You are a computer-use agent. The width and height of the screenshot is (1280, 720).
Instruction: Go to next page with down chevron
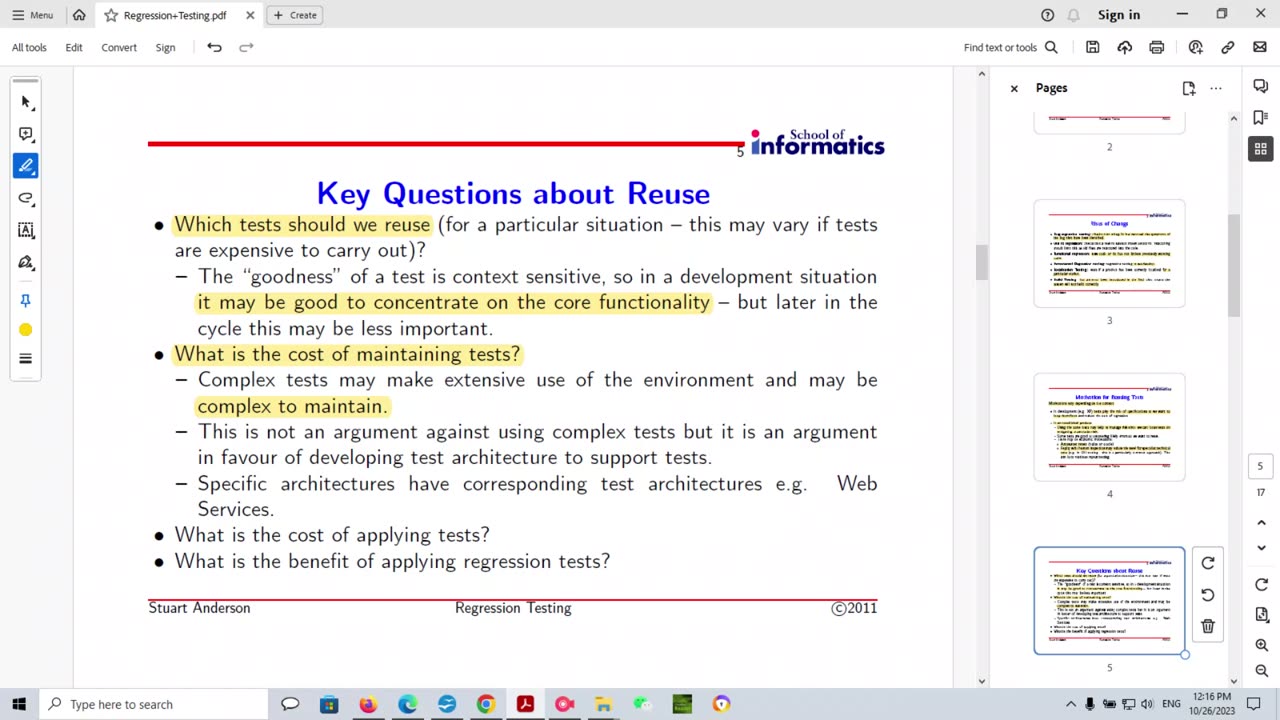coord(1260,548)
